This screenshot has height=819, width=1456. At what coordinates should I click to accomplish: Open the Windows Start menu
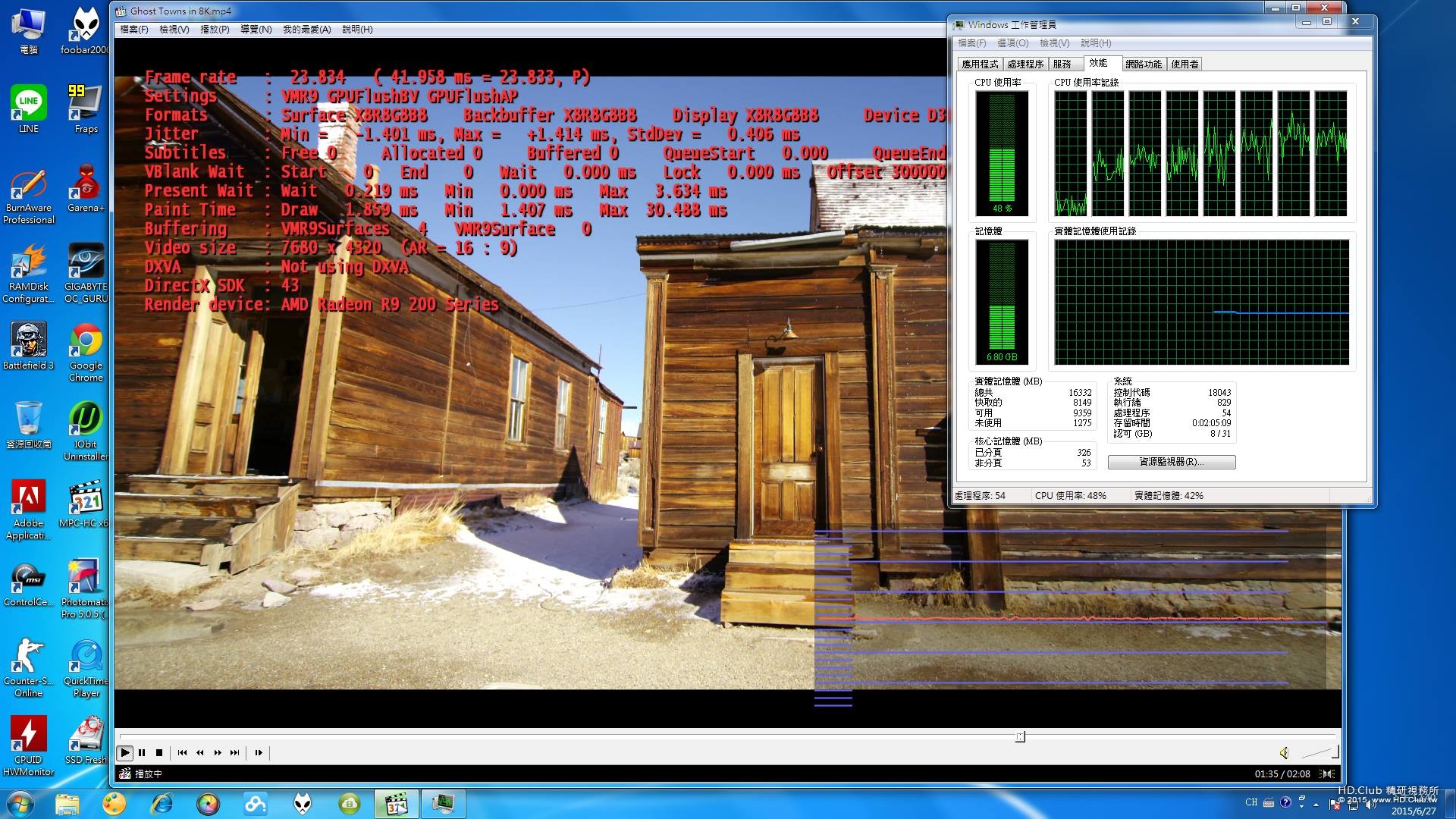click(20, 804)
